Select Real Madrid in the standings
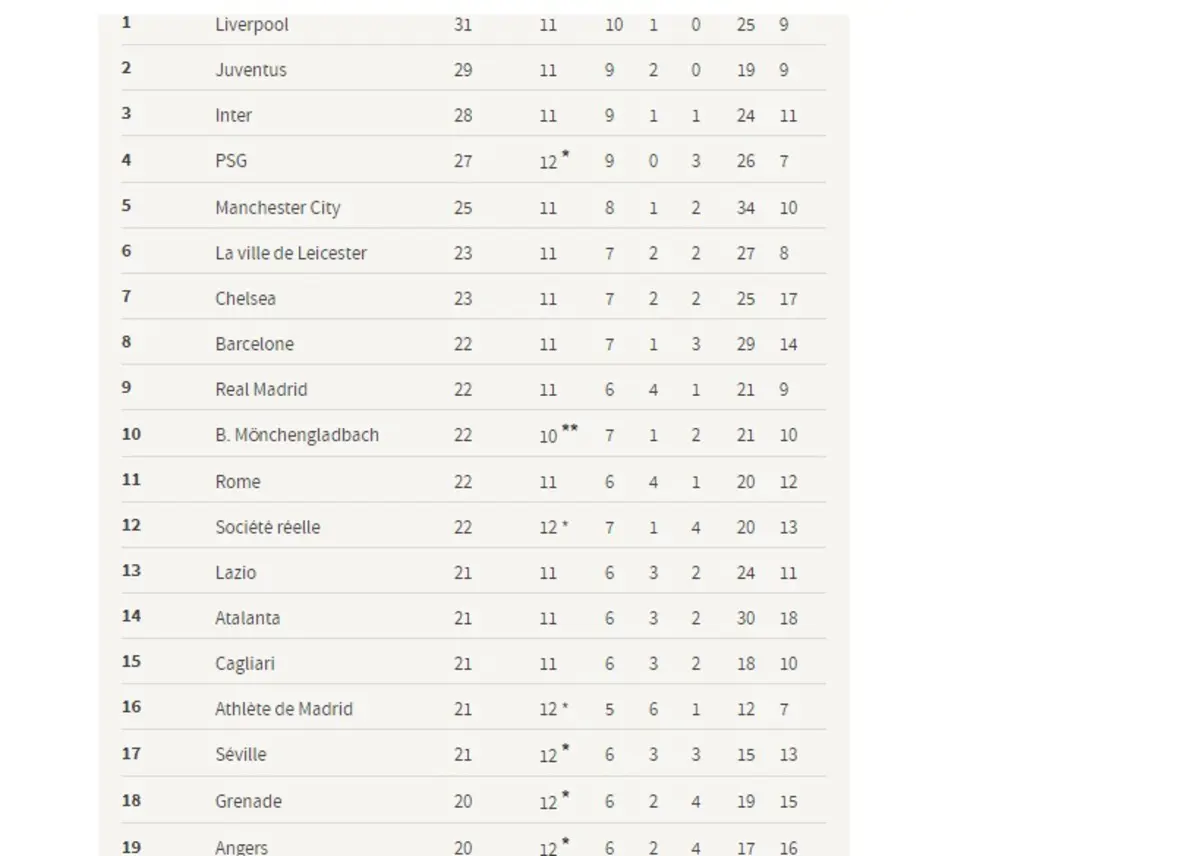 click(261, 390)
